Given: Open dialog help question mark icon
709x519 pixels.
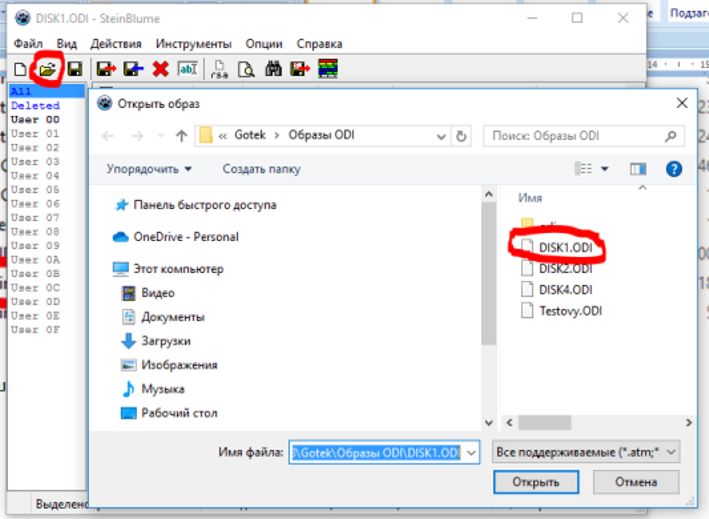Looking at the screenshot, I should pyautogui.click(x=674, y=169).
